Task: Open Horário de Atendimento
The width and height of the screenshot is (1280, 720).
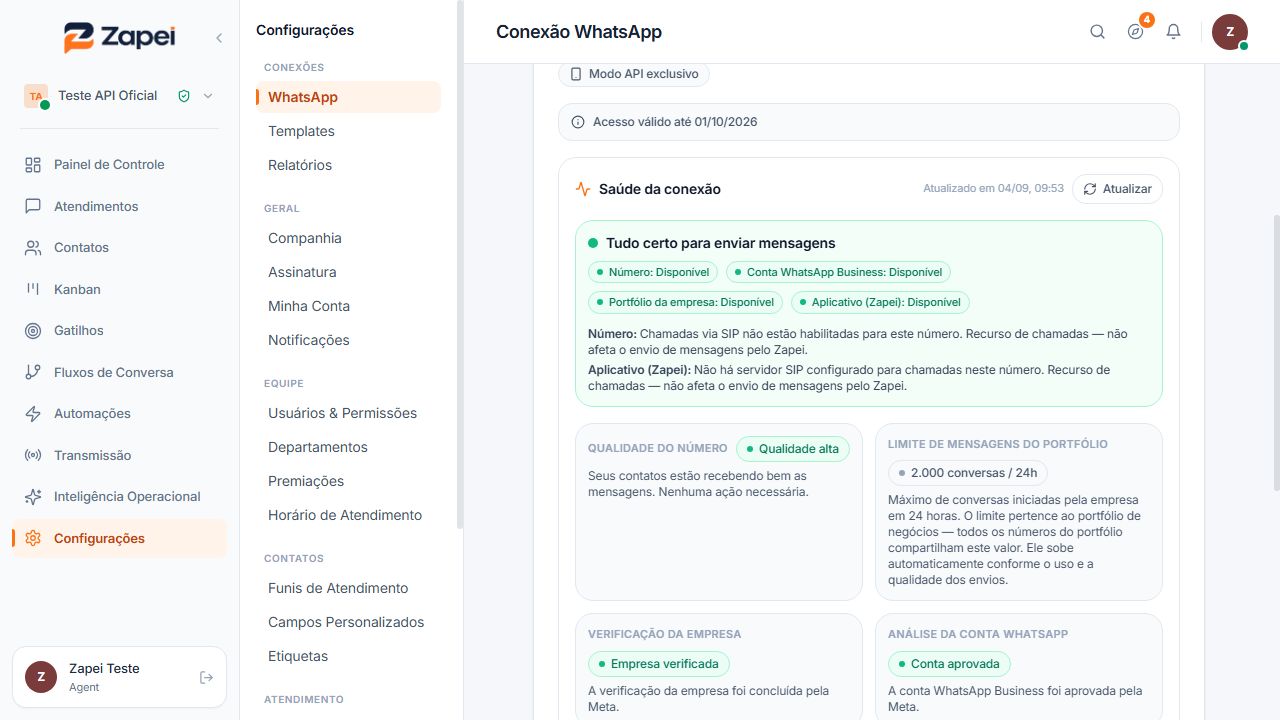Action: pyautogui.click(x=348, y=515)
